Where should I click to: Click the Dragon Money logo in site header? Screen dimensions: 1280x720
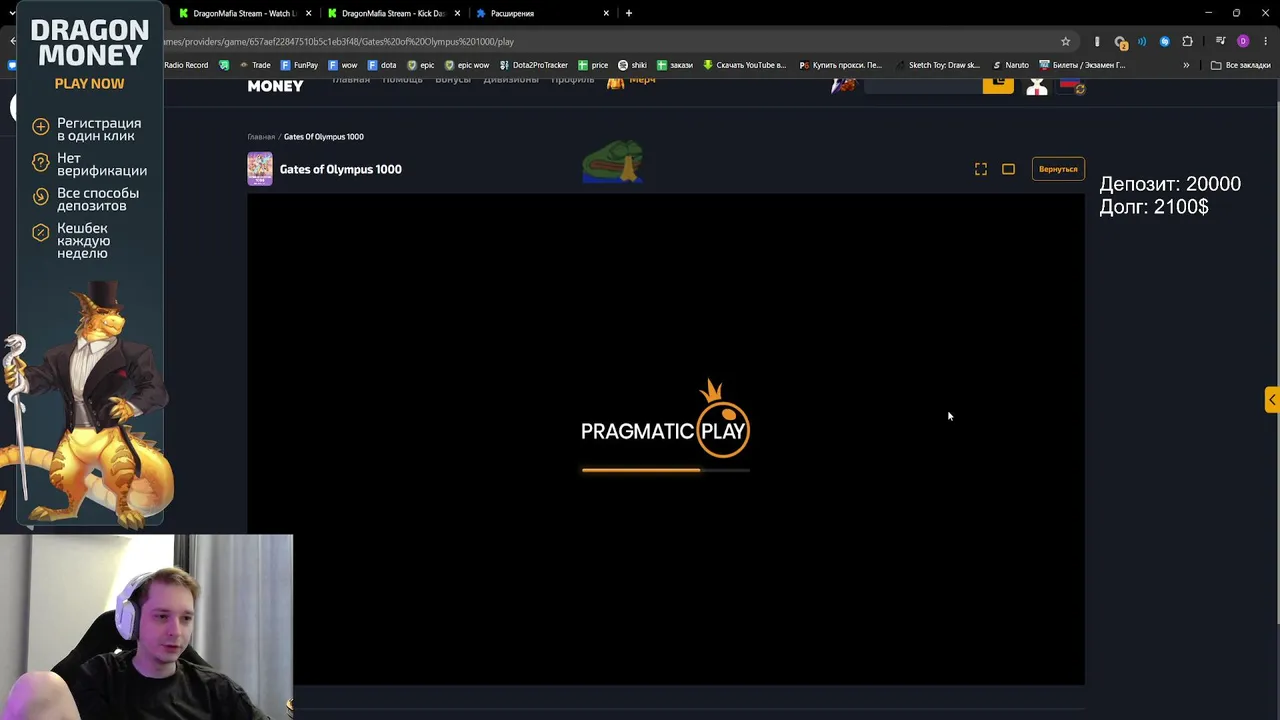click(x=276, y=86)
